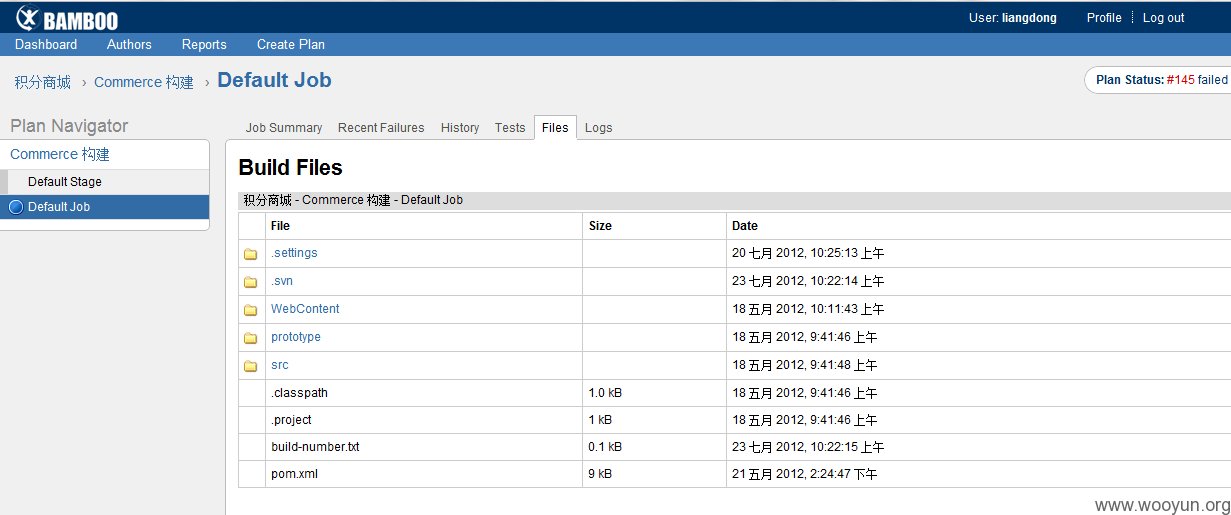The image size is (1231, 515).
Task: Switch to the Job Summary tab
Action: 284,128
